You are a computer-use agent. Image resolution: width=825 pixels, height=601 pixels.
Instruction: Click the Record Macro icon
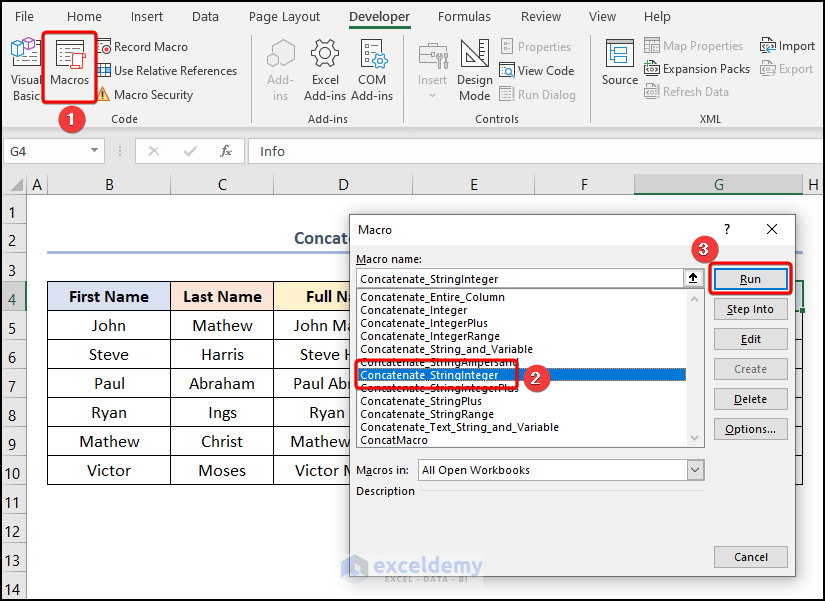pyautogui.click(x=107, y=46)
